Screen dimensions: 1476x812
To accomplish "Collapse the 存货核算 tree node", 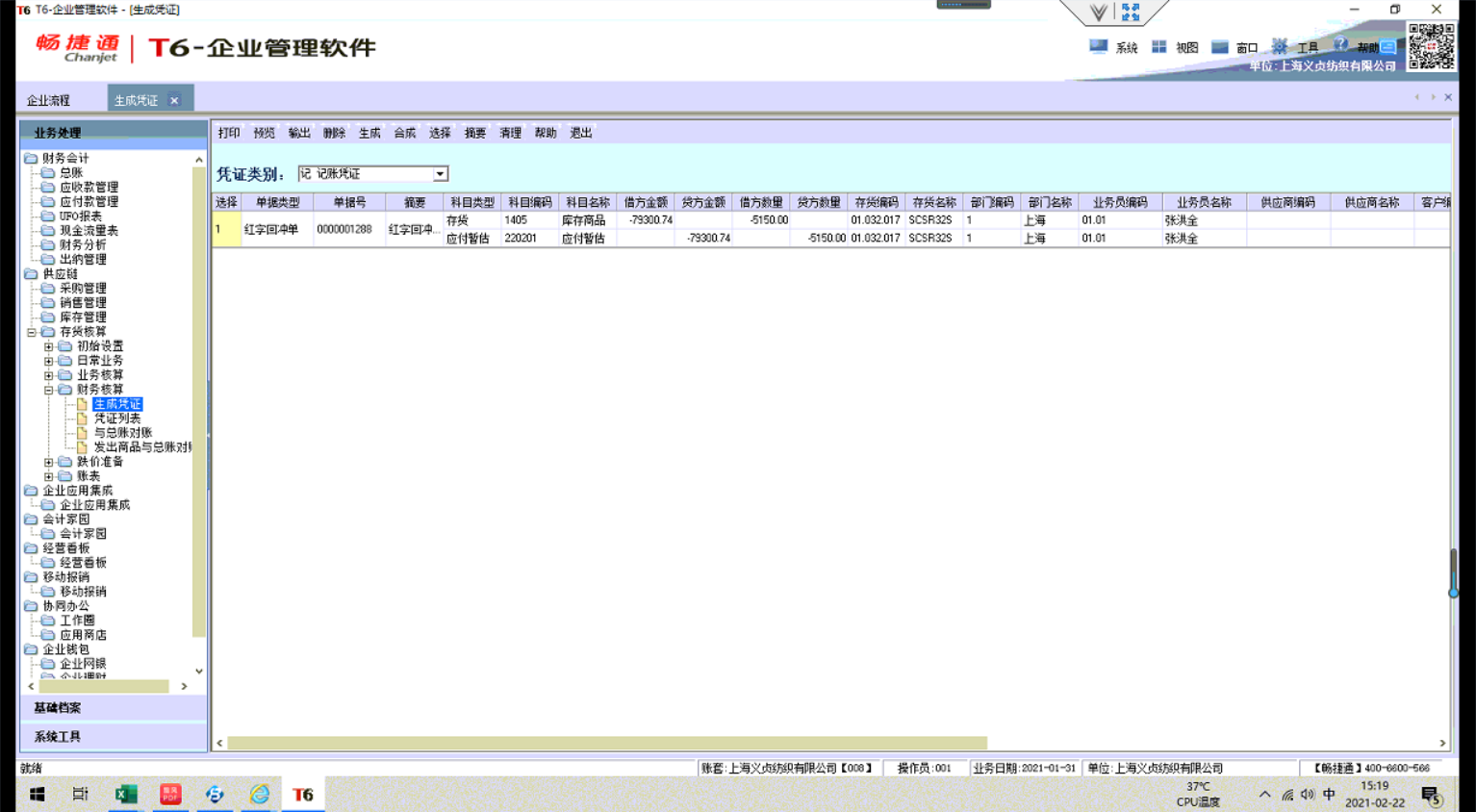I will tap(32, 332).
